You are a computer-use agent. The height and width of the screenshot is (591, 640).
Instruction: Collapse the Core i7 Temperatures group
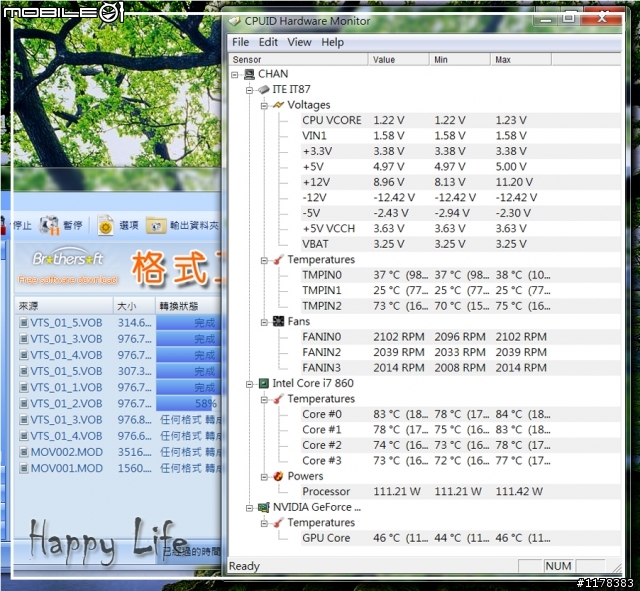tap(264, 400)
